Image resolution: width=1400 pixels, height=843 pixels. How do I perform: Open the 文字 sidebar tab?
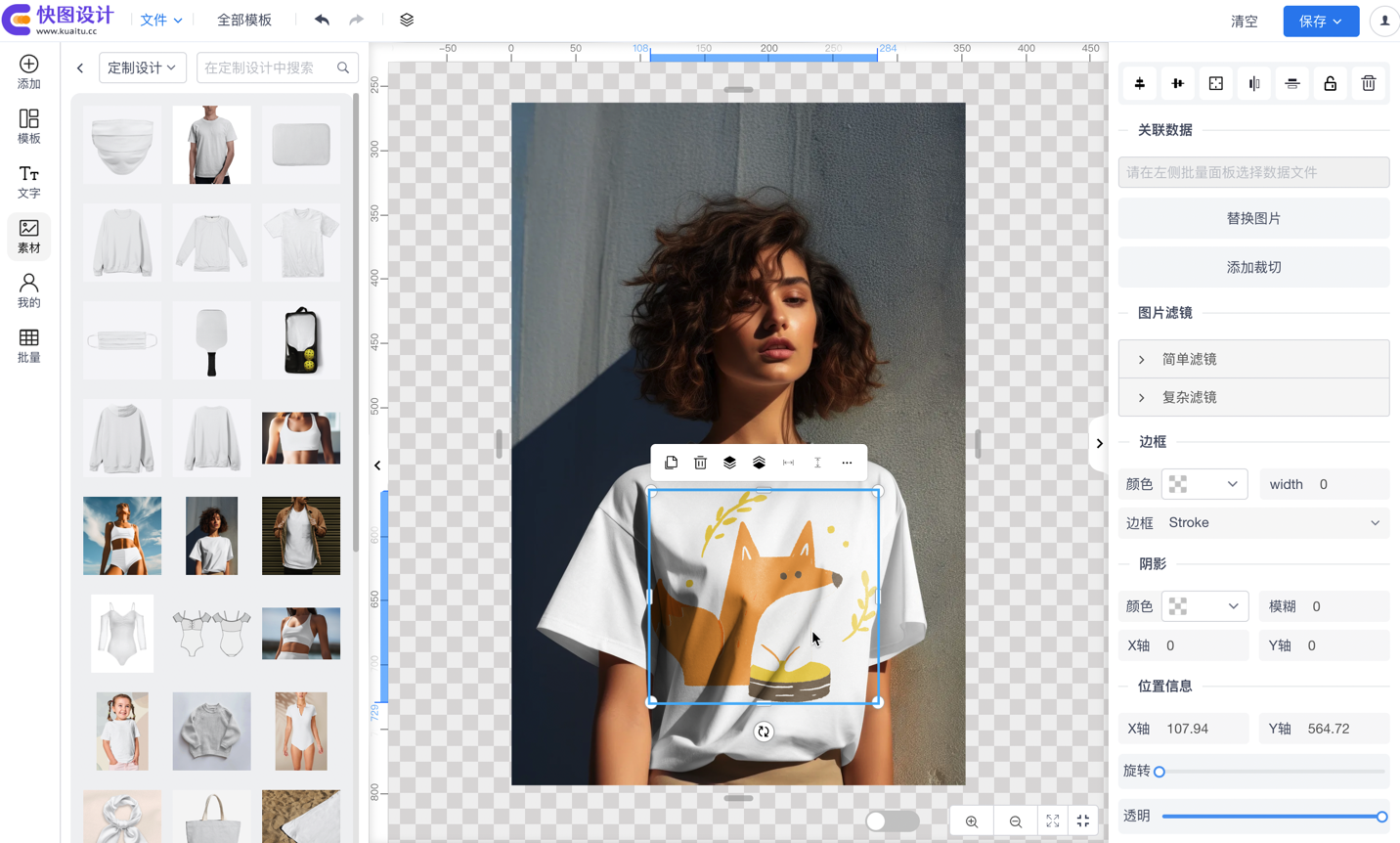tap(29, 182)
